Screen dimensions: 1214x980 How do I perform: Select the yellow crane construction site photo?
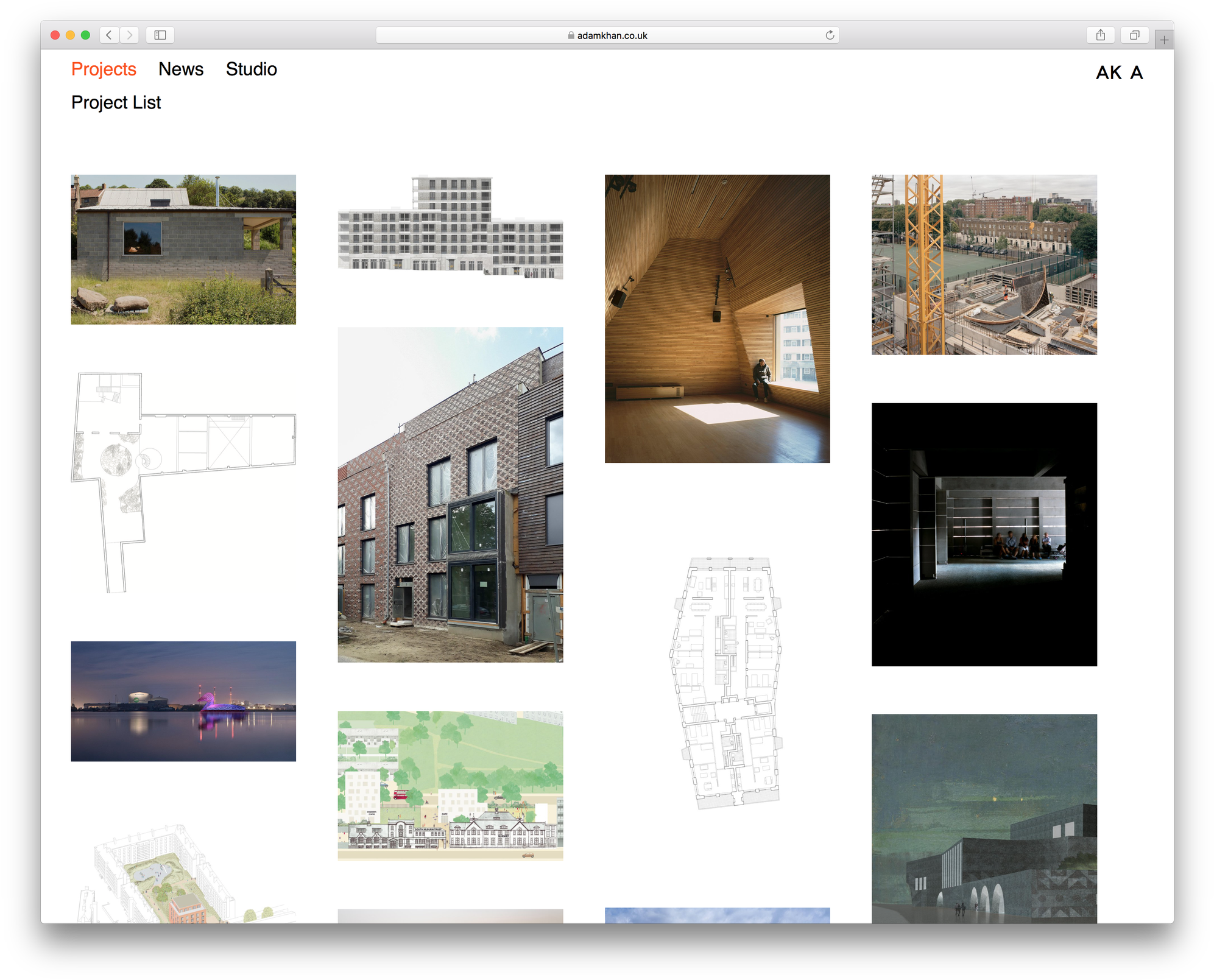point(984,264)
